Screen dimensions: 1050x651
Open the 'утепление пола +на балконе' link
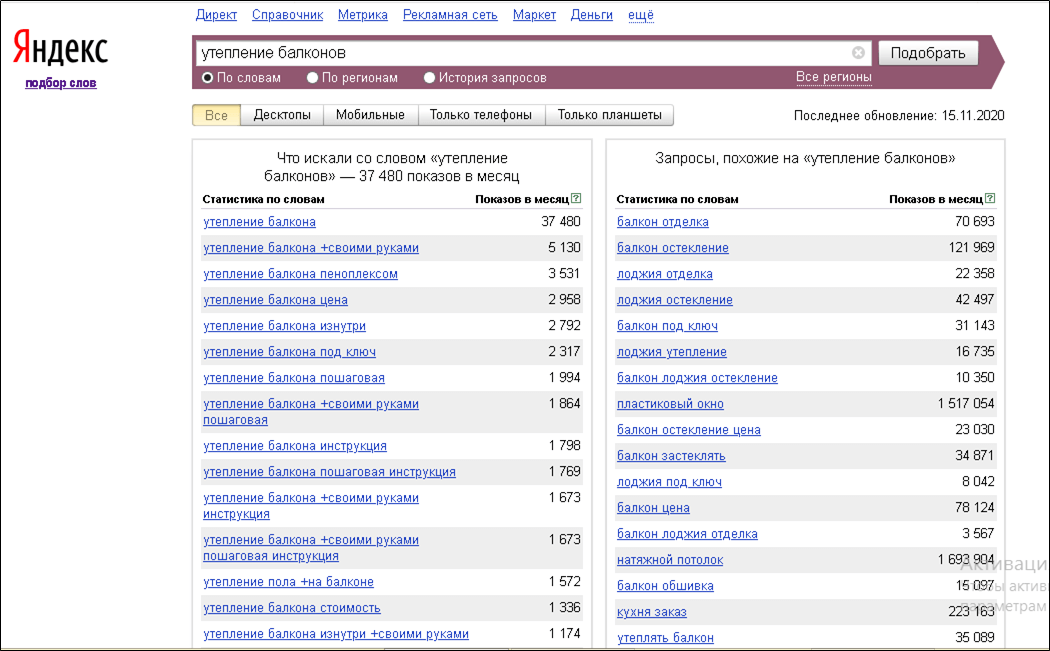[x=288, y=582]
